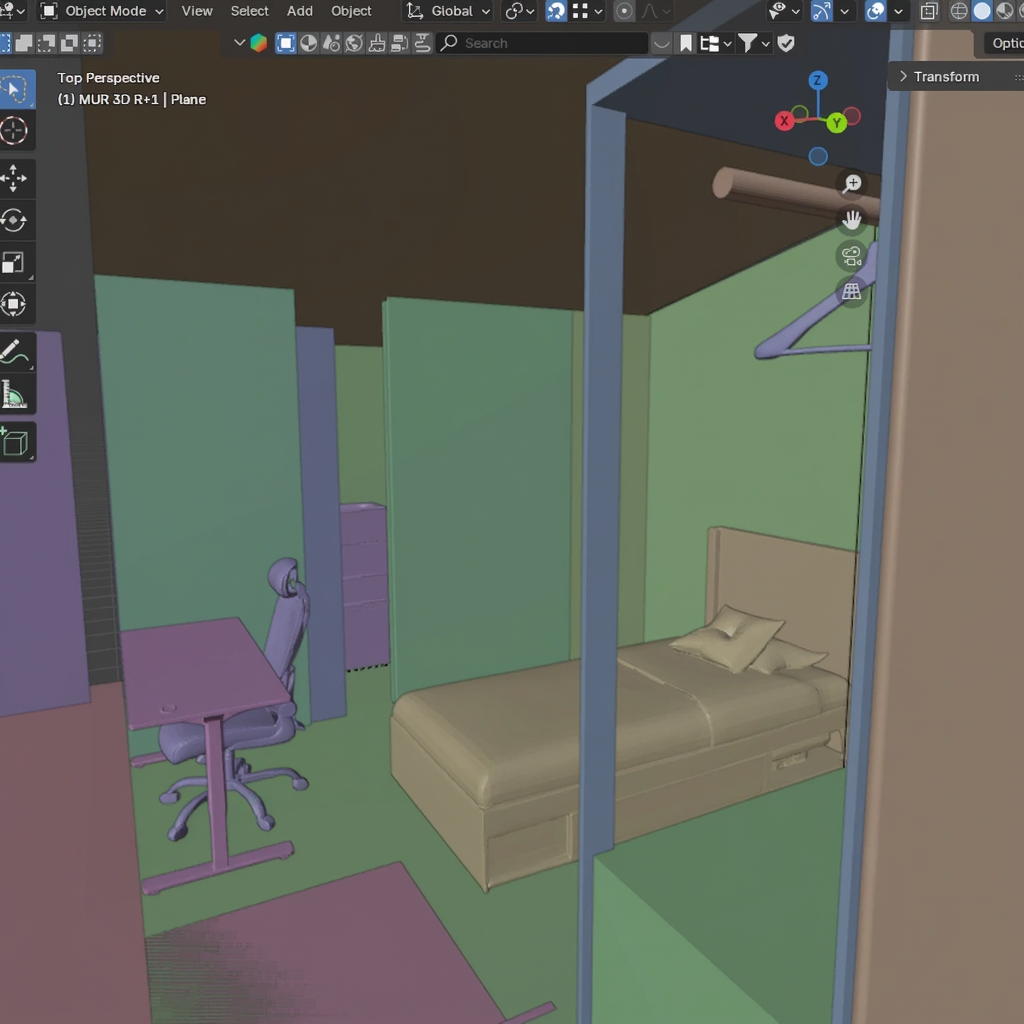The width and height of the screenshot is (1024, 1024).
Task: Toggle snapping magnet on or off
Action: pos(556,11)
